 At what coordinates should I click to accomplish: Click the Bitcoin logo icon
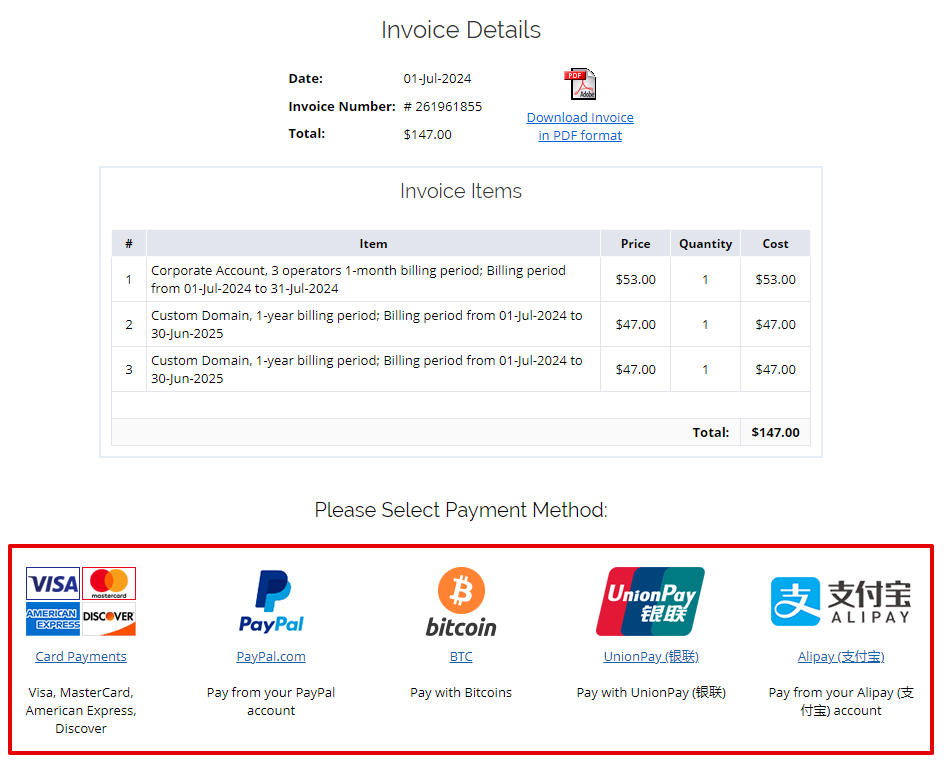click(x=461, y=601)
